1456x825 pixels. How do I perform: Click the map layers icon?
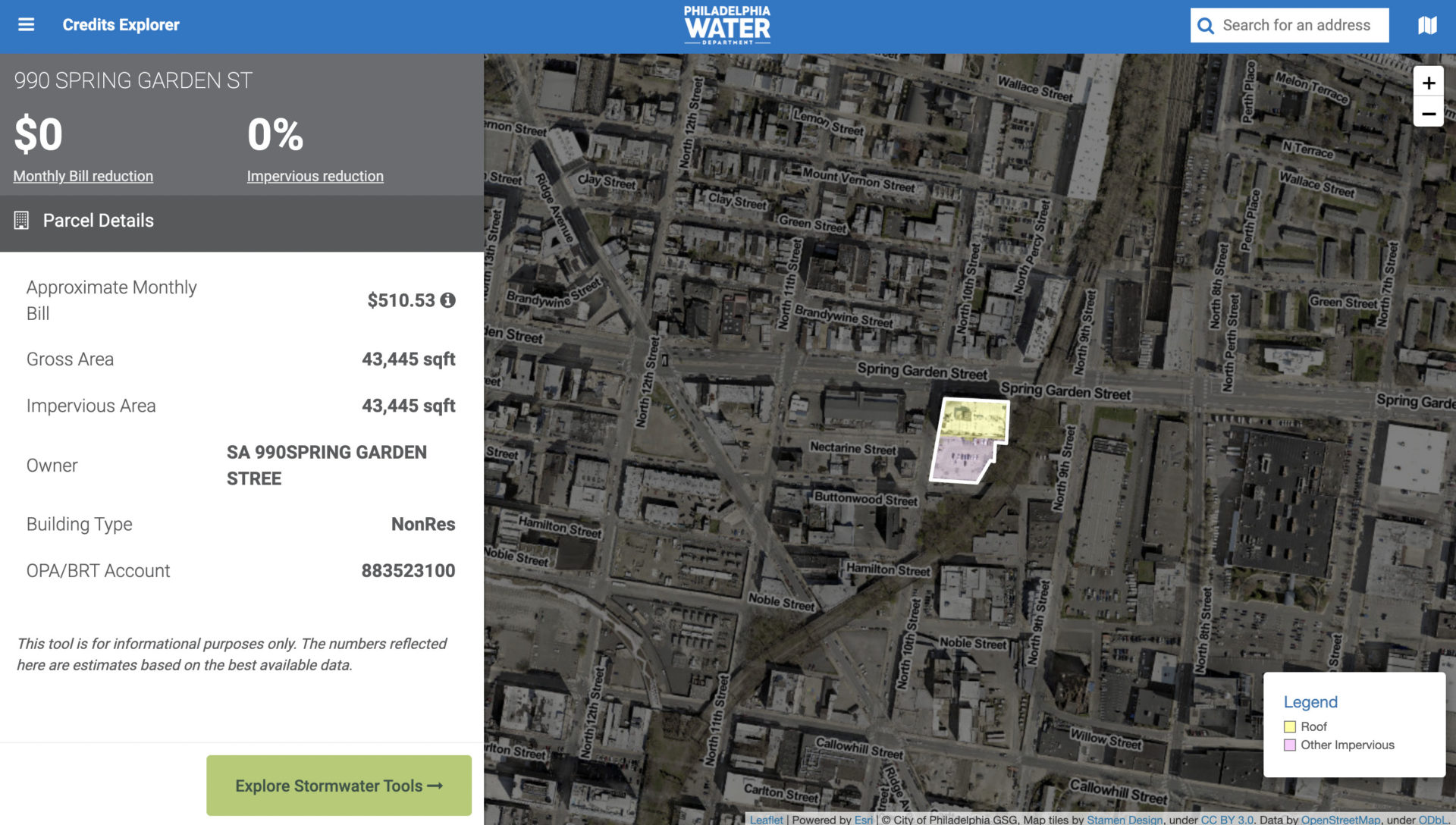tap(1427, 26)
